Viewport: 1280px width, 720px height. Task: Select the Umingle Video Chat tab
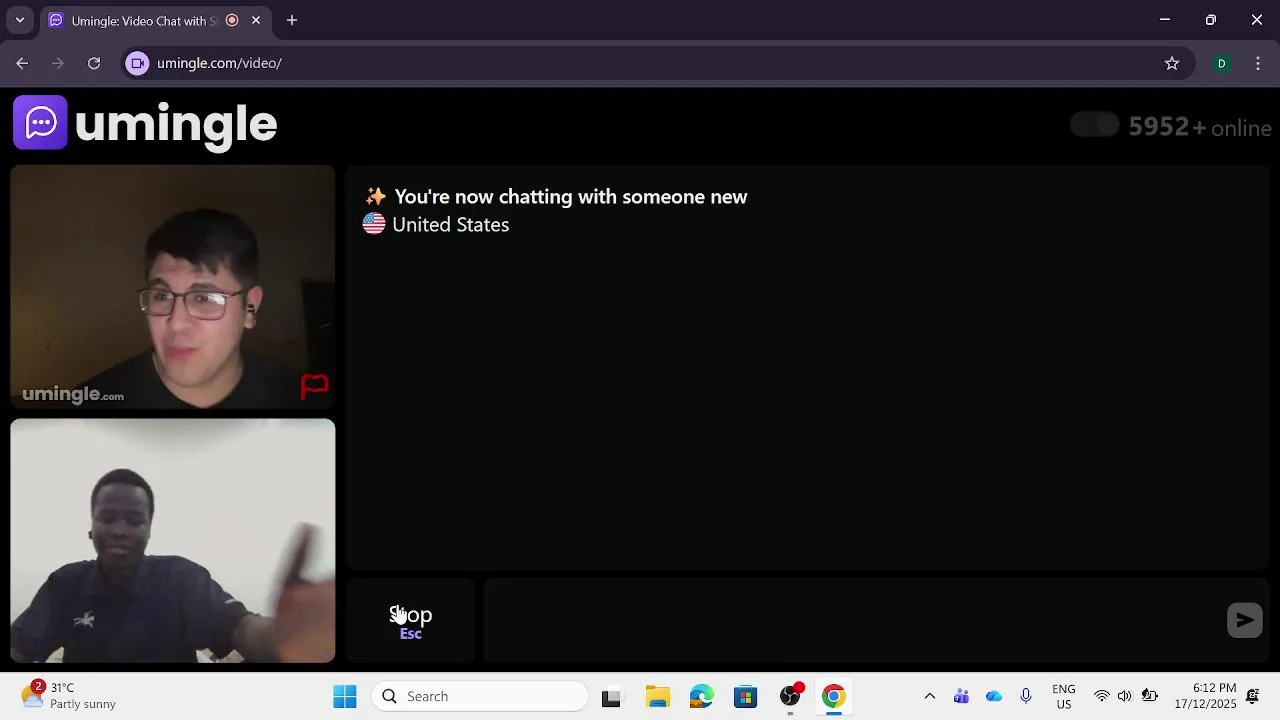[x=145, y=20]
